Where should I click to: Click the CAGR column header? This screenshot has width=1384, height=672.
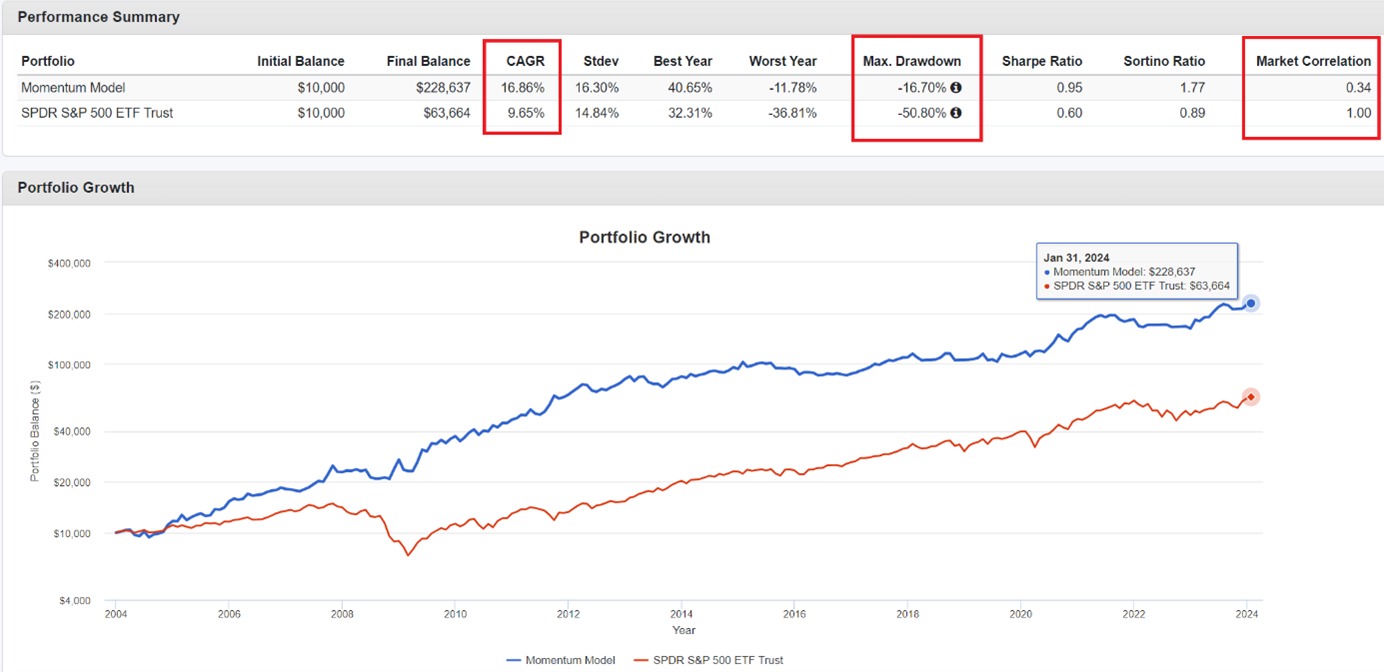click(x=526, y=61)
